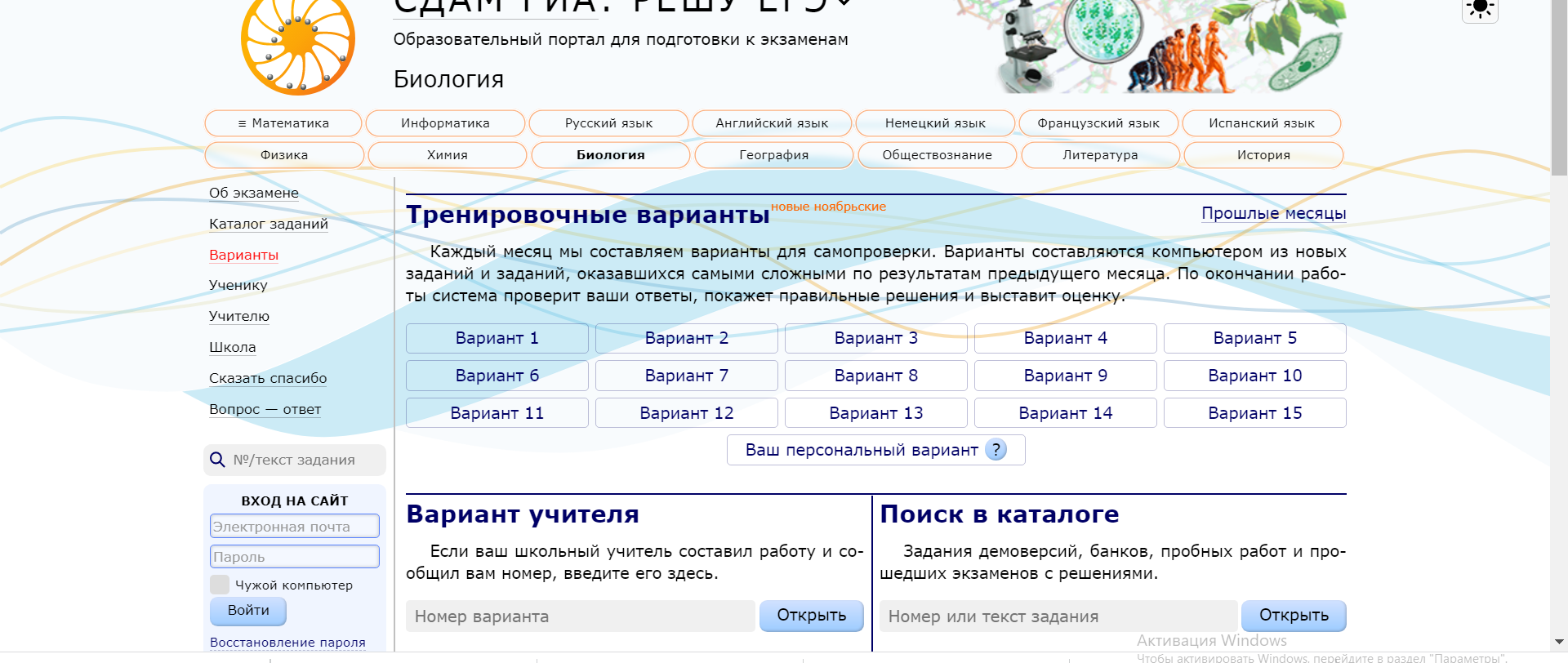The image size is (1568, 663).
Task: Focus Номер или текст задания input
Action: pyautogui.click(x=1058, y=616)
